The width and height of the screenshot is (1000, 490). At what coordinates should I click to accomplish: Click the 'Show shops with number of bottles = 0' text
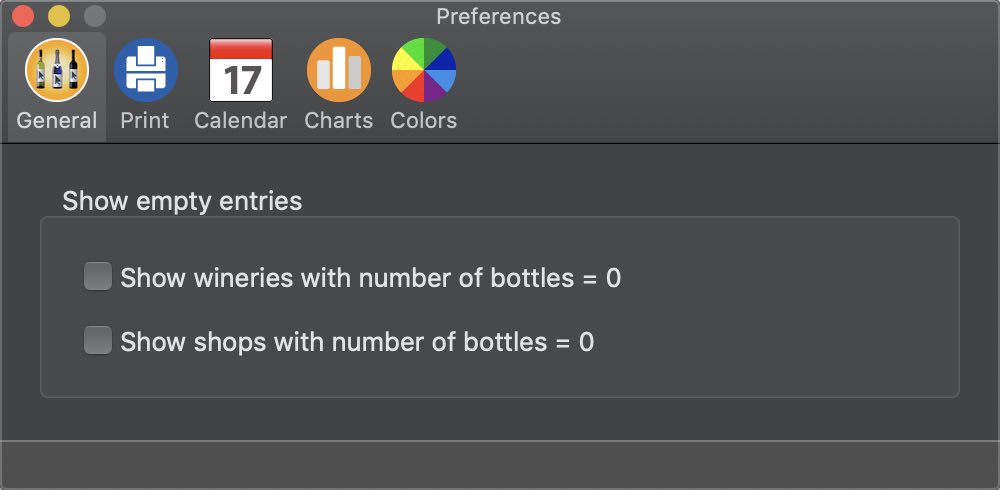(357, 342)
